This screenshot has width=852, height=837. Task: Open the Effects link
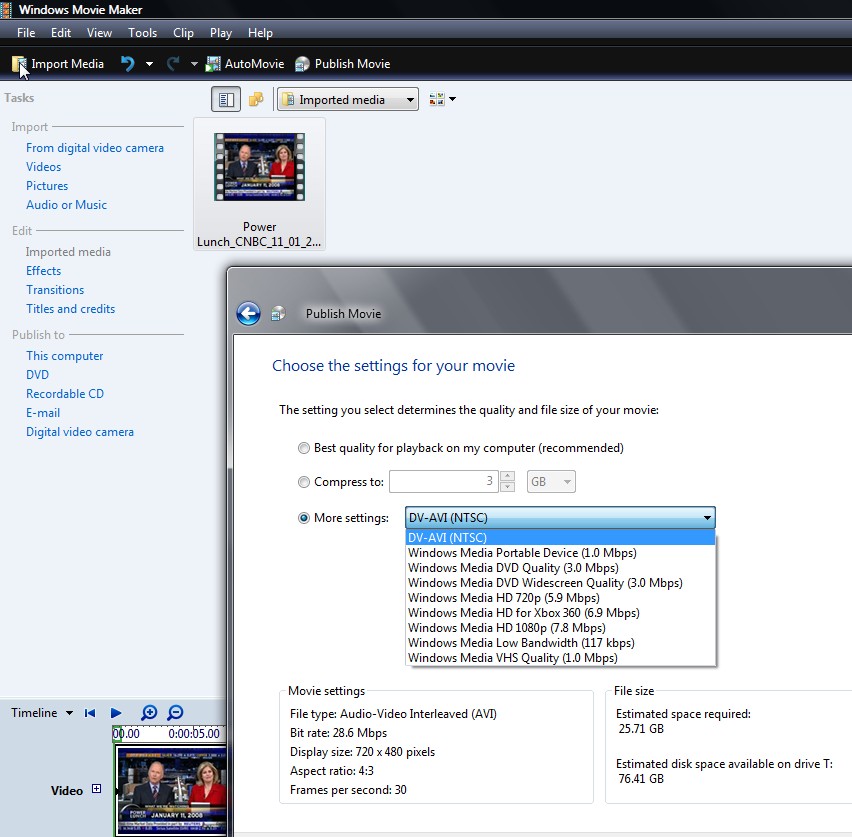click(x=43, y=271)
